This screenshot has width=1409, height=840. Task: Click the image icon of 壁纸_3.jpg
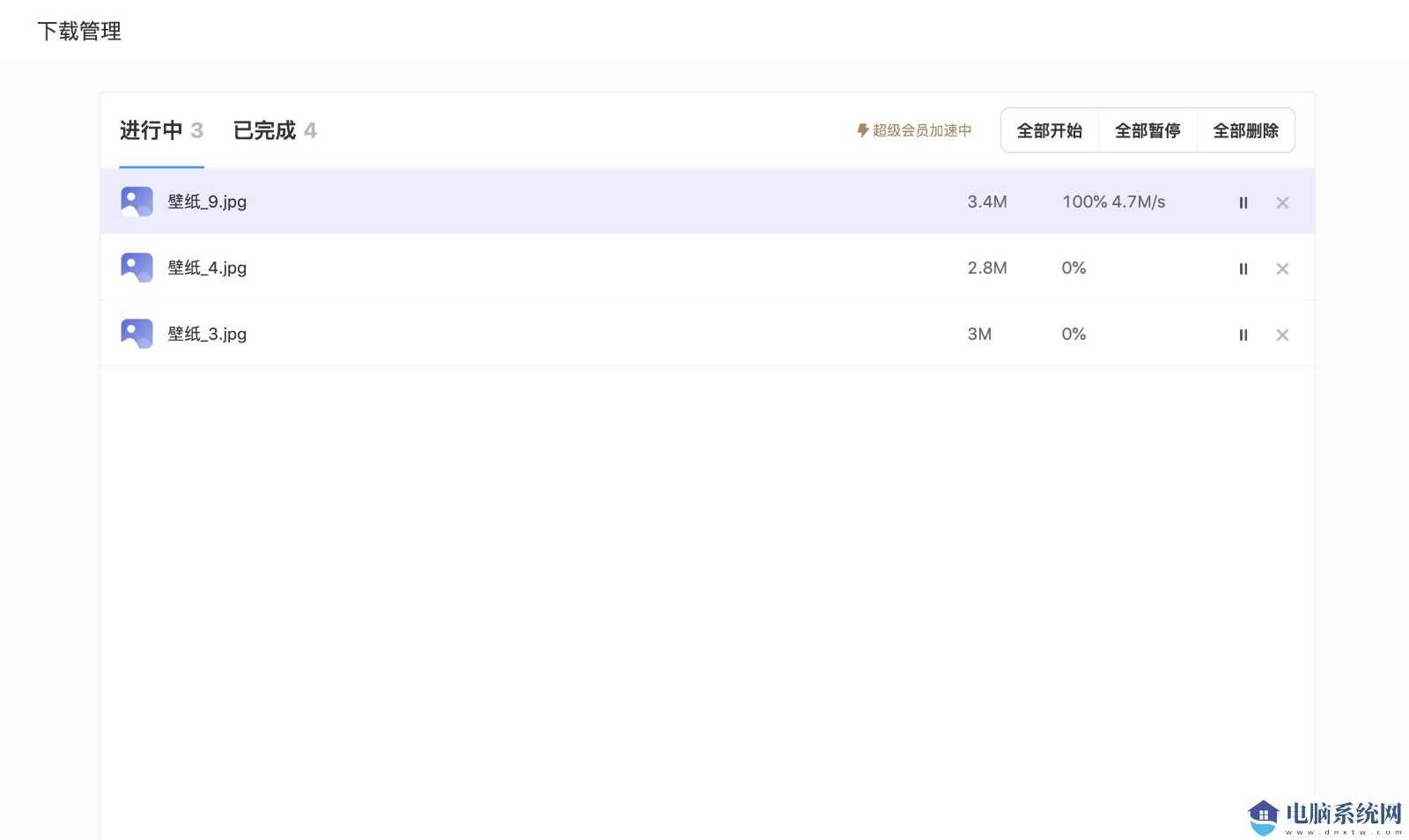pos(136,334)
